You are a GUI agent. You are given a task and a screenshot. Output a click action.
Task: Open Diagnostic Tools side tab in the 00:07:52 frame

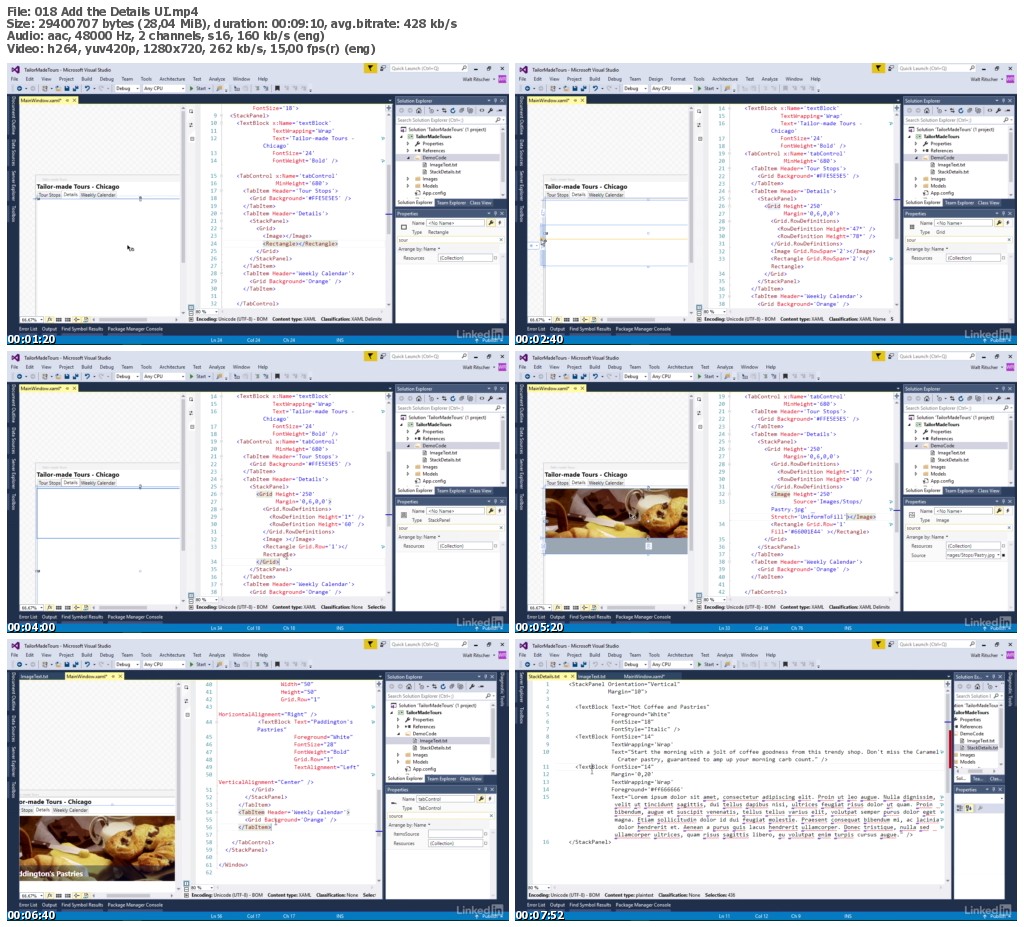1010,689
